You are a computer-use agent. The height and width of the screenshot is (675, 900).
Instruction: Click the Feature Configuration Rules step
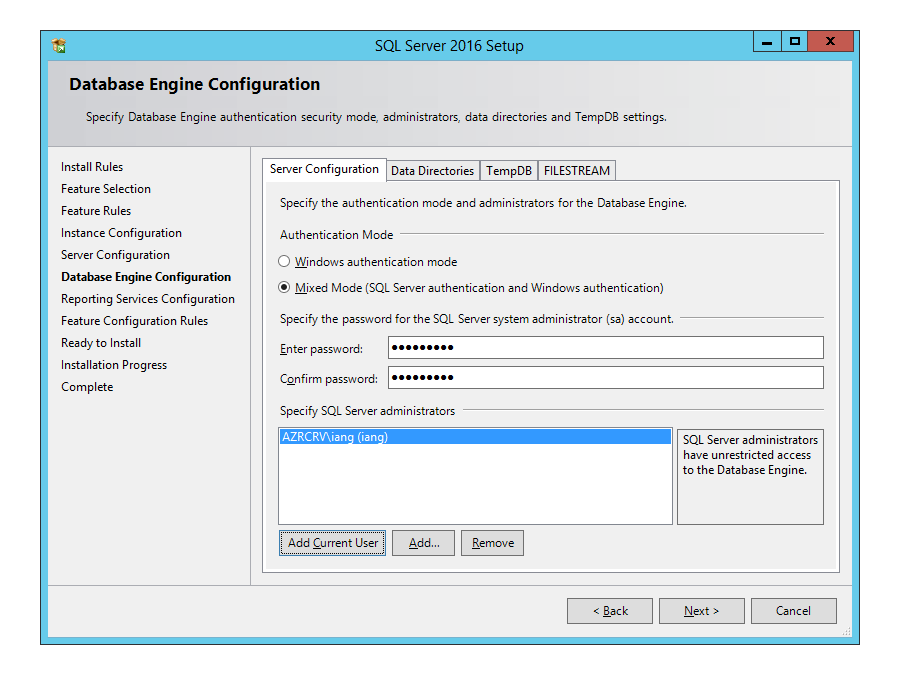pyautogui.click(x=134, y=321)
